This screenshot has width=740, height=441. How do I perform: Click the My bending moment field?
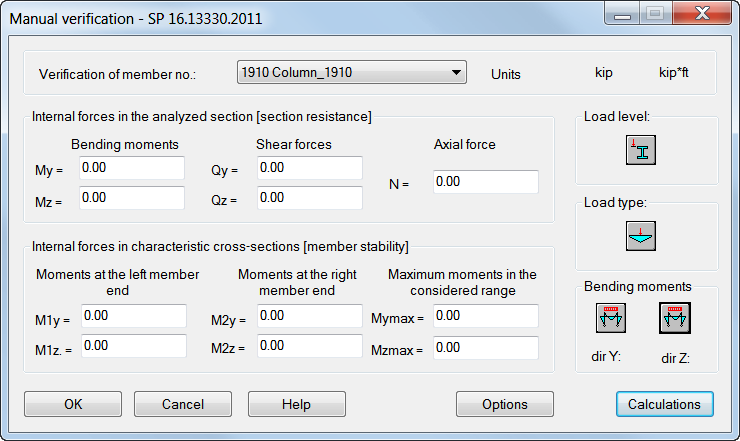(x=133, y=168)
